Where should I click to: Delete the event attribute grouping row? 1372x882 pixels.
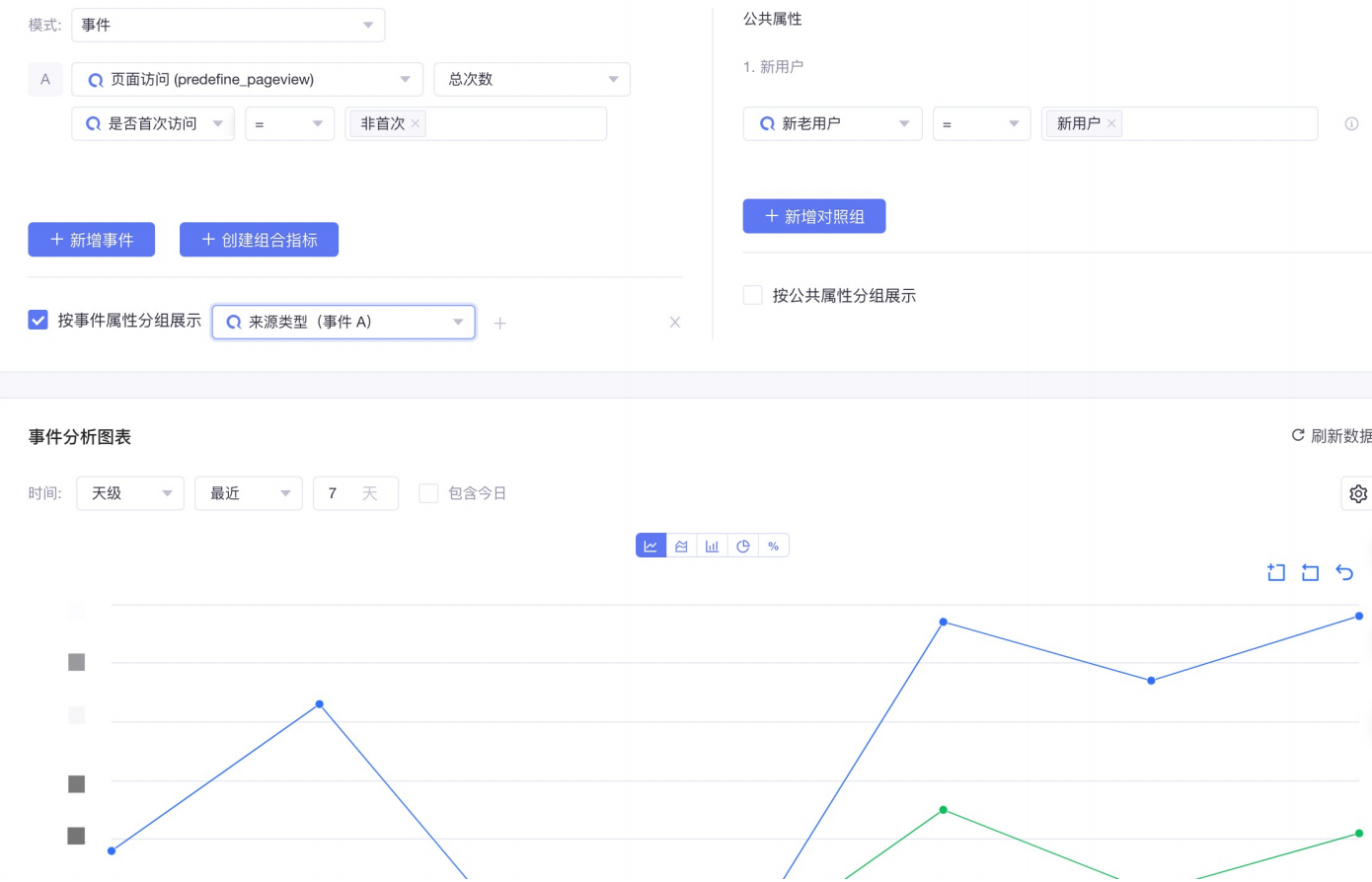click(x=675, y=322)
